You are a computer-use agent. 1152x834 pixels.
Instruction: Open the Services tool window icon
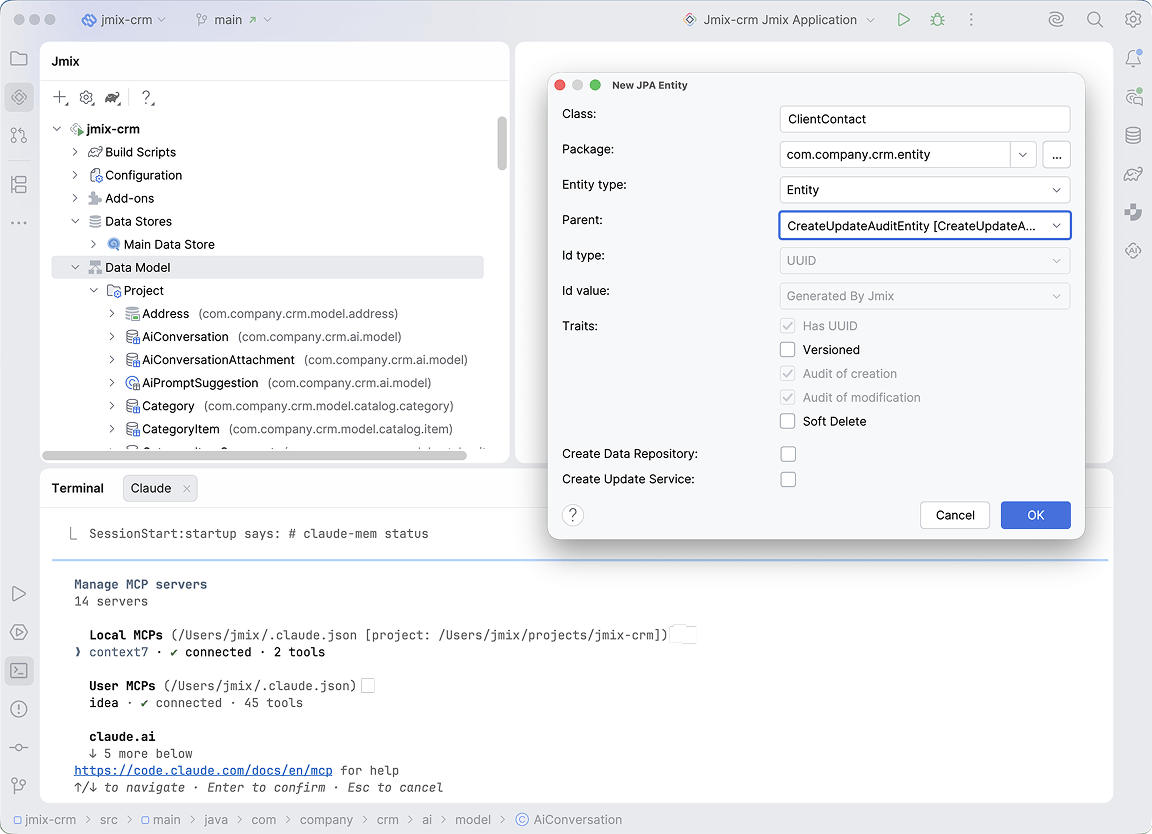point(19,632)
